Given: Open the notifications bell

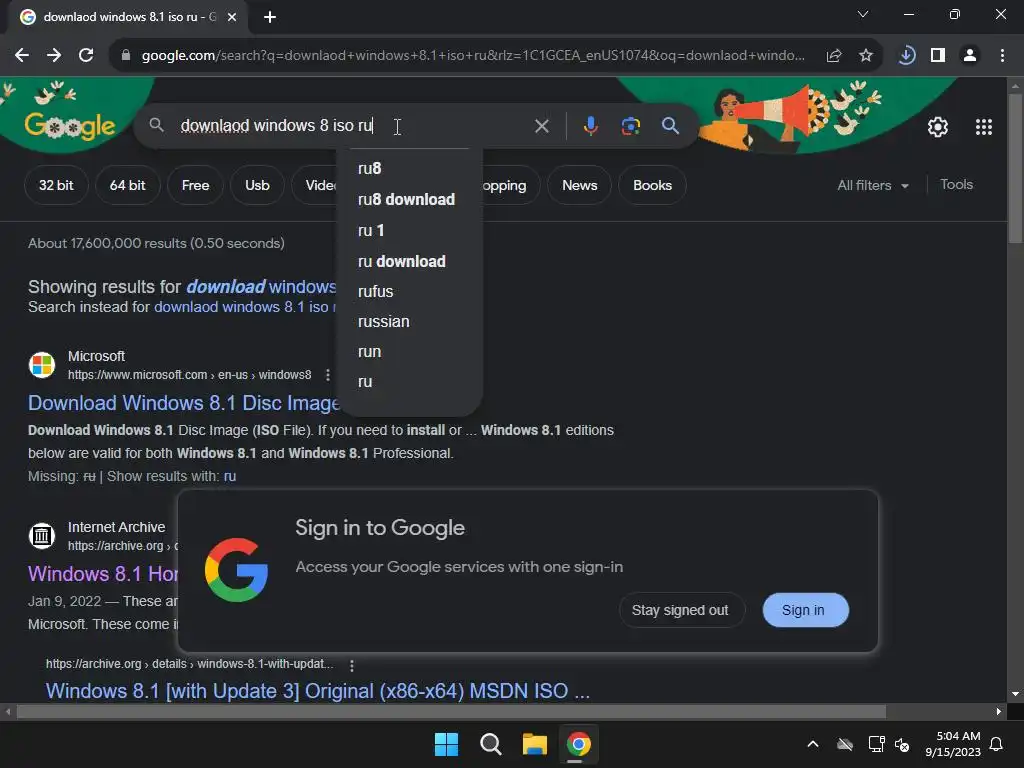Looking at the screenshot, I should pyautogui.click(x=997, y=744).
